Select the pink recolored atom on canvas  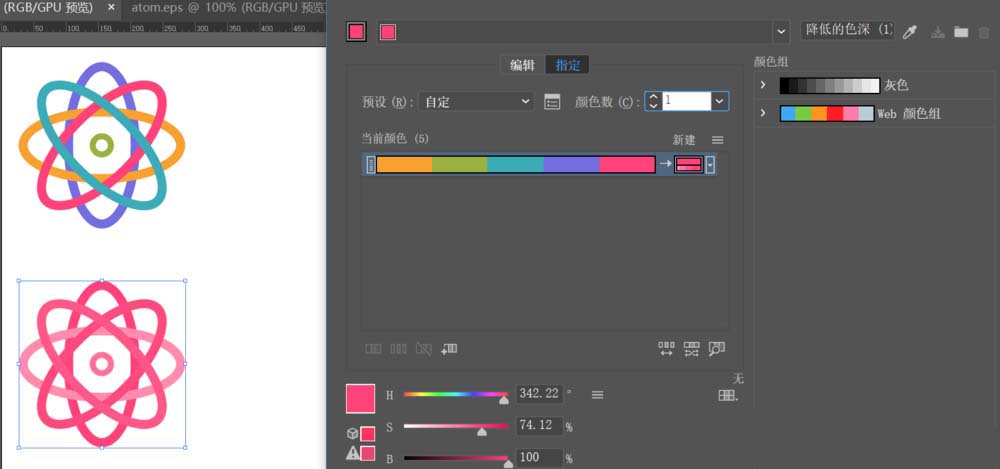[102, 364]
